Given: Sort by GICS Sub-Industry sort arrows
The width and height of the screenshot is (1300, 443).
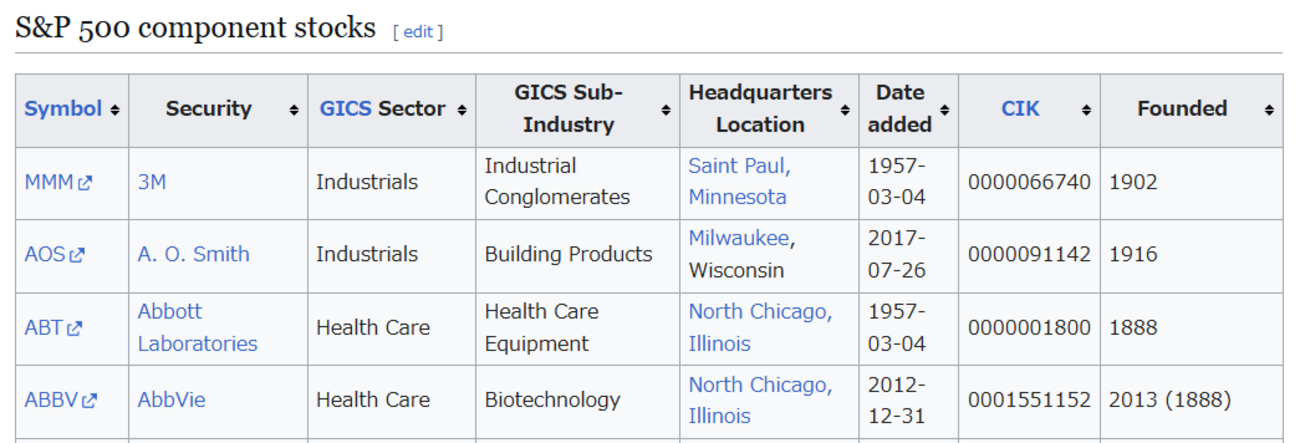Looking at the screenshot, I should pos(665,110).
